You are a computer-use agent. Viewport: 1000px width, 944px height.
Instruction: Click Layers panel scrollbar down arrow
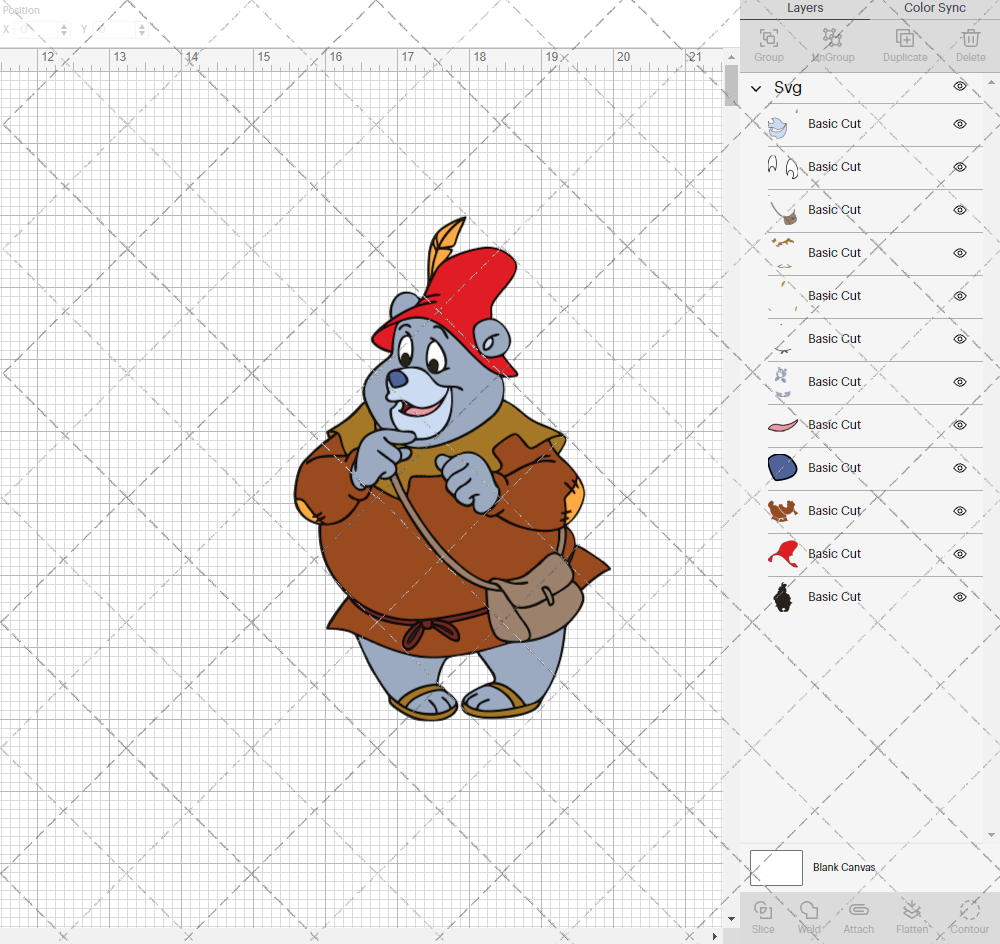991,834
